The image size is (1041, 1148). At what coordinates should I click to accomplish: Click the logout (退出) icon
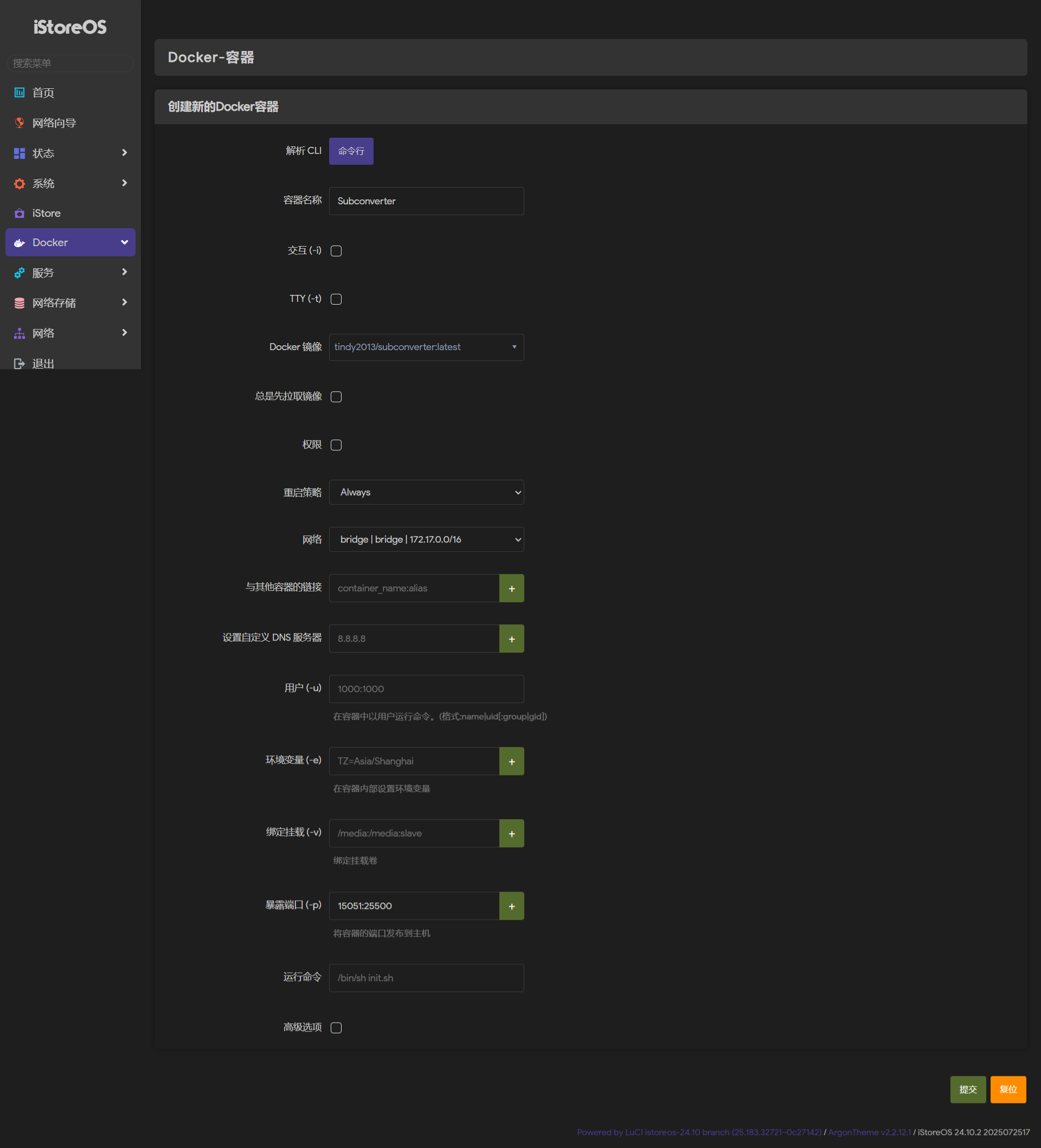tap(20, 363)
